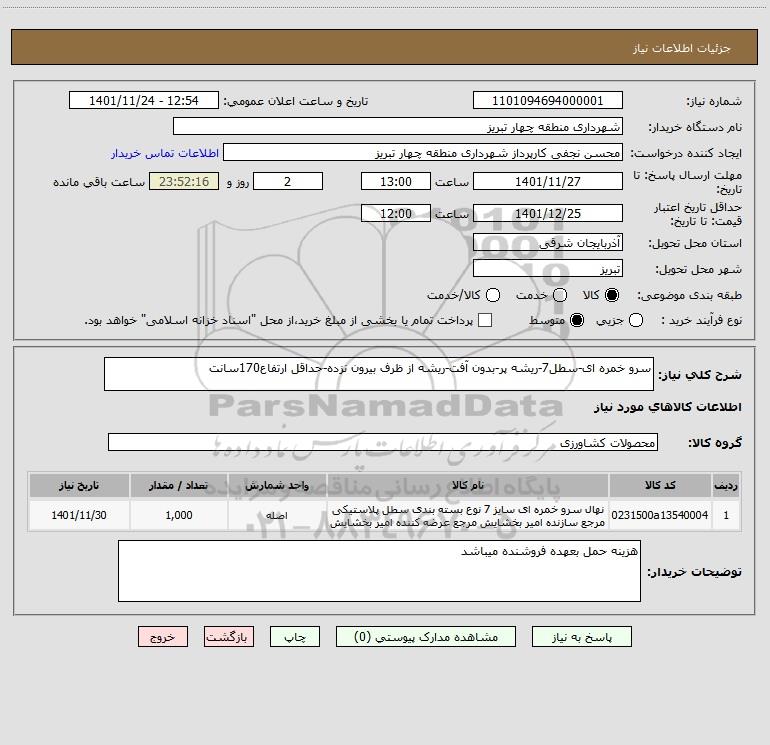Viewport: 770px width, 745px height.
Task: Click the product name cell نهال سرو خمره ای
Action: [468, 515]
